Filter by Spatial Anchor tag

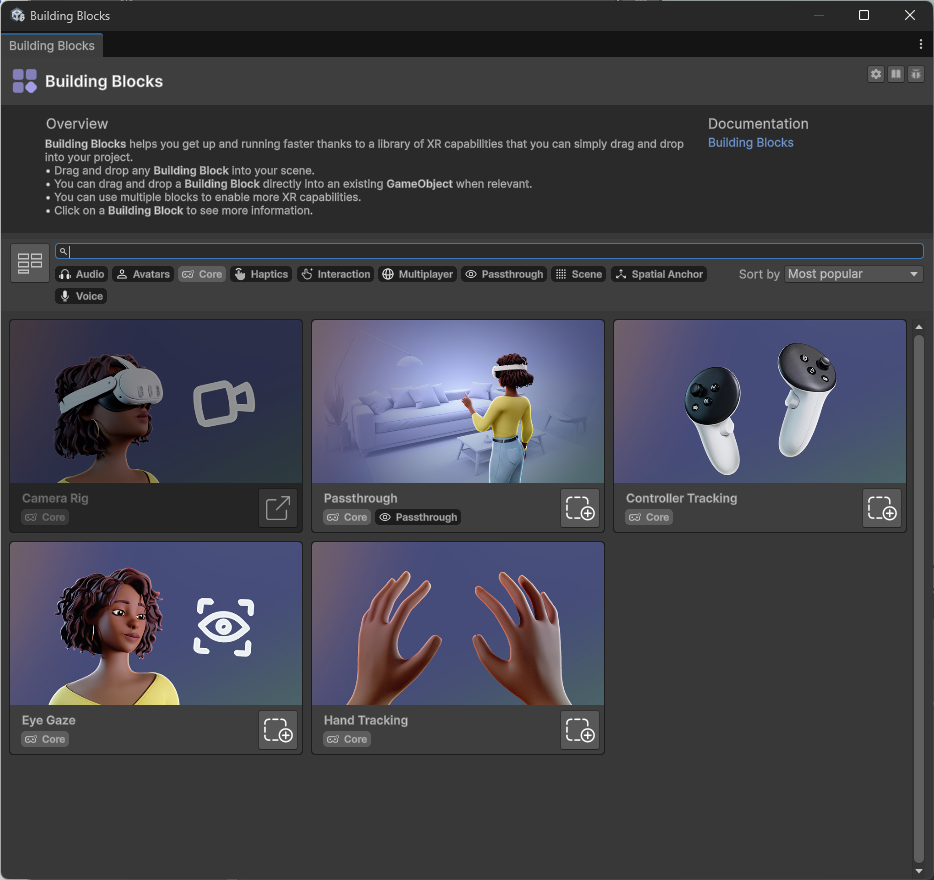(x=659, y=274)
